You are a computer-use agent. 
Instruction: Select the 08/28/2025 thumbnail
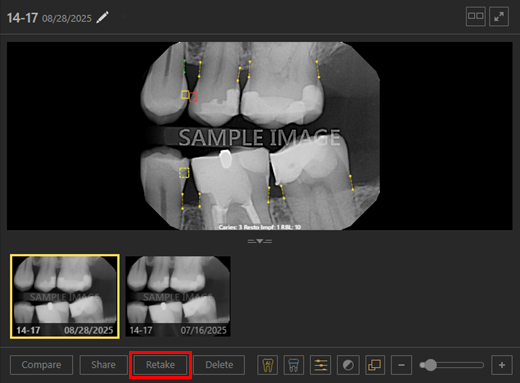tap(65, 296)
